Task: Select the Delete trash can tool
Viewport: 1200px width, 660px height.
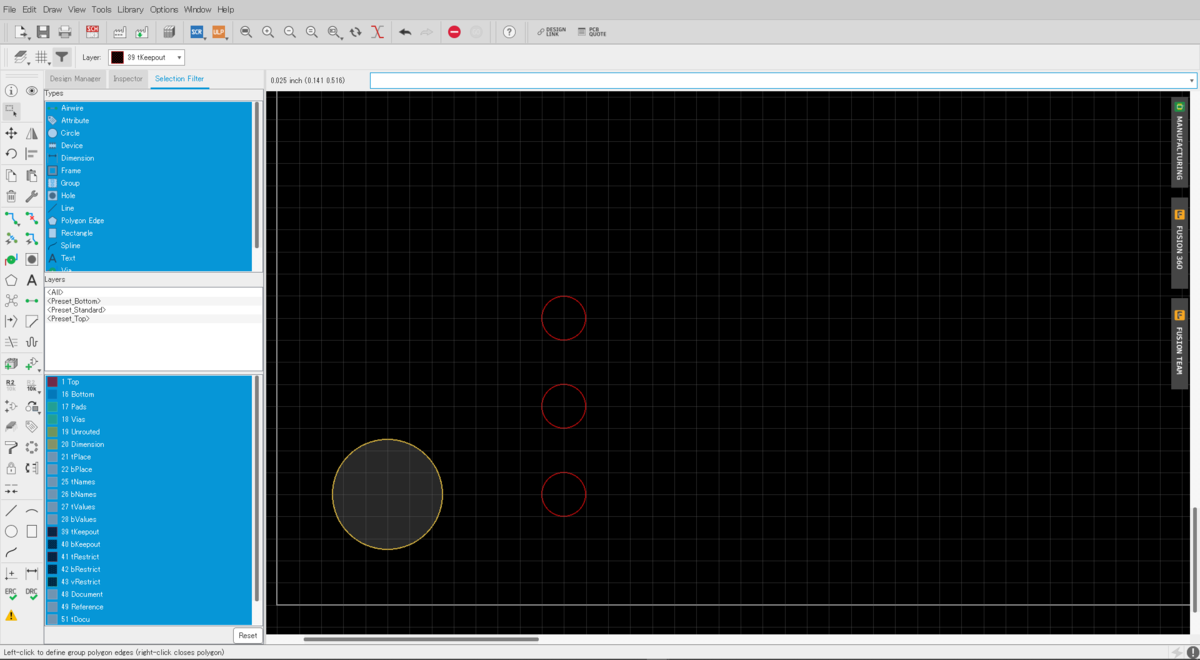Action: pyautogui.click(x=11, y=197)
